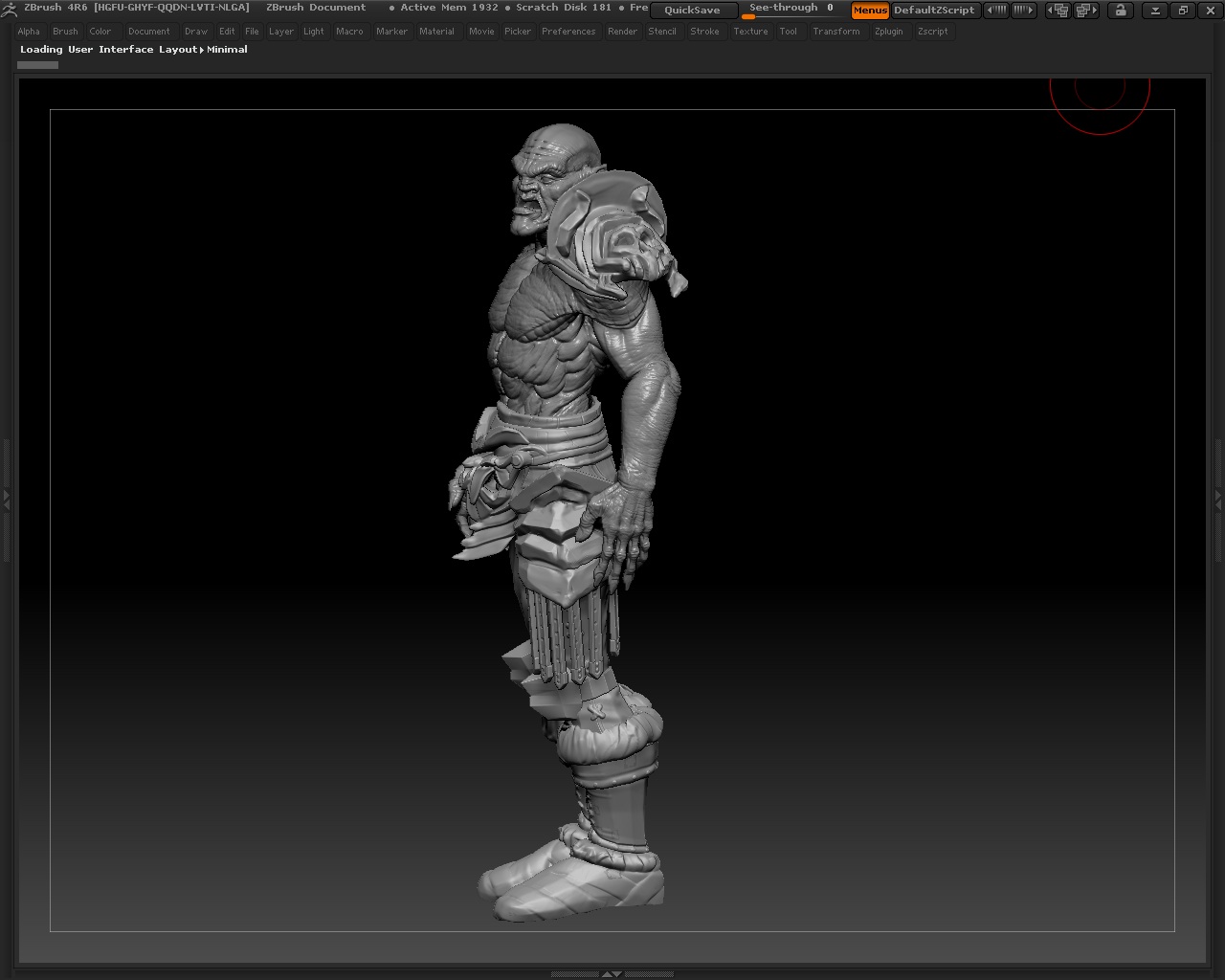The height and width of the screenshot is (980, 1225).
Task: Open the Picker menu
Action: pyautogui.click(x=518, y=32)
